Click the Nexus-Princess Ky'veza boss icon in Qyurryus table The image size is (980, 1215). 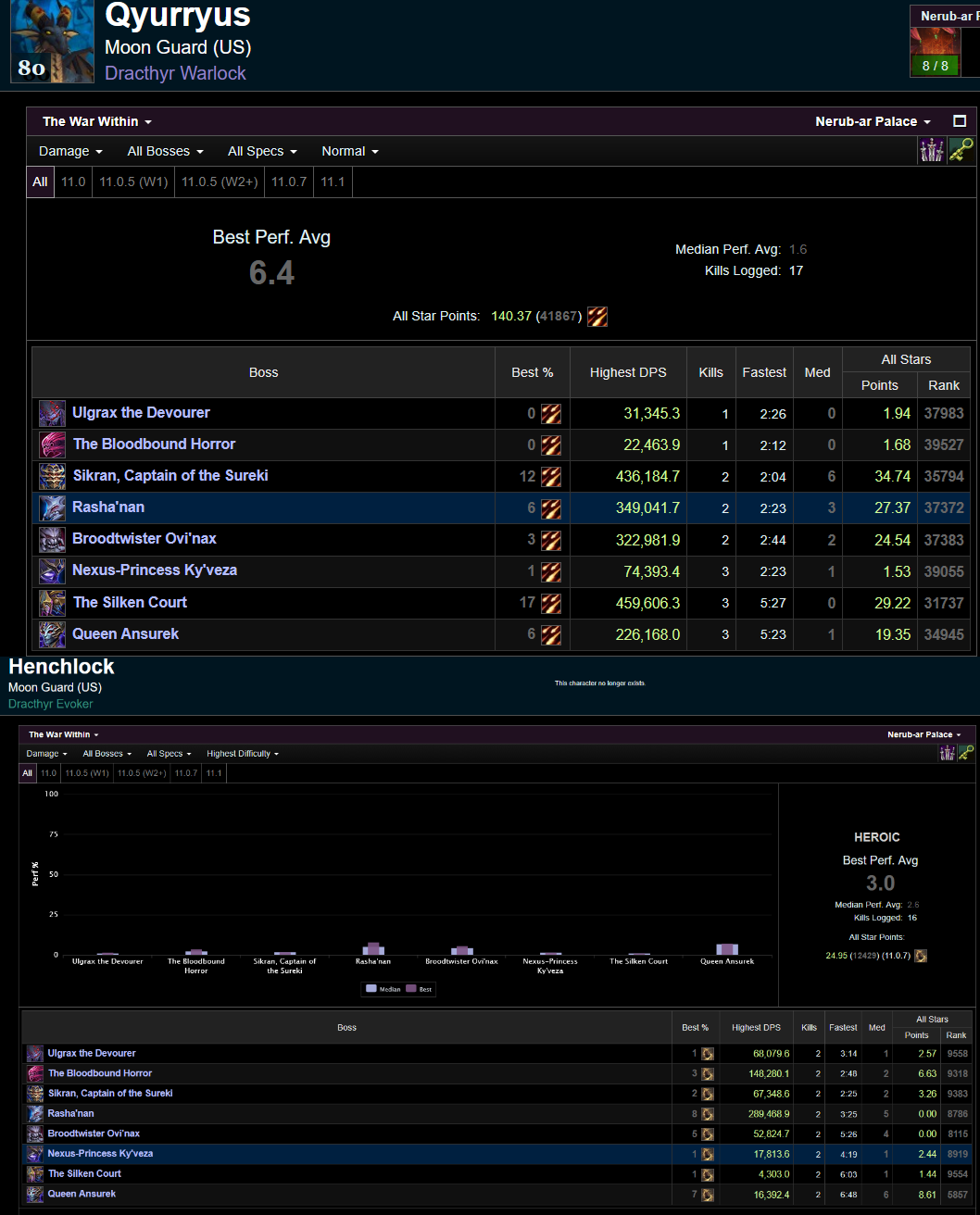[x=52, y=570]
